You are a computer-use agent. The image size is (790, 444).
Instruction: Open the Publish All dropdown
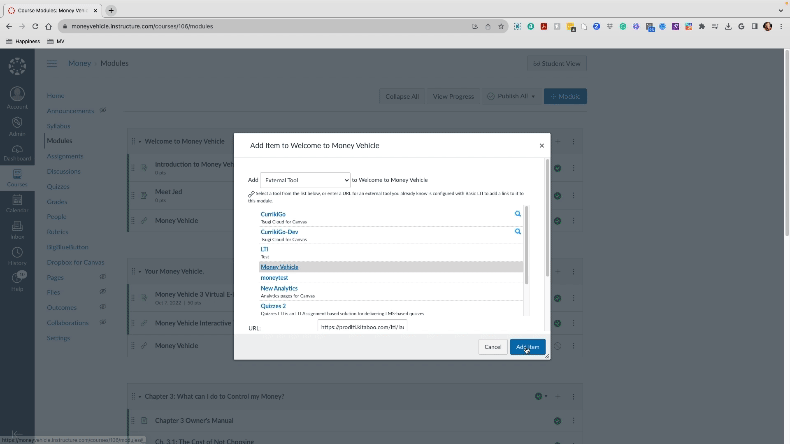tap(511, 96)
